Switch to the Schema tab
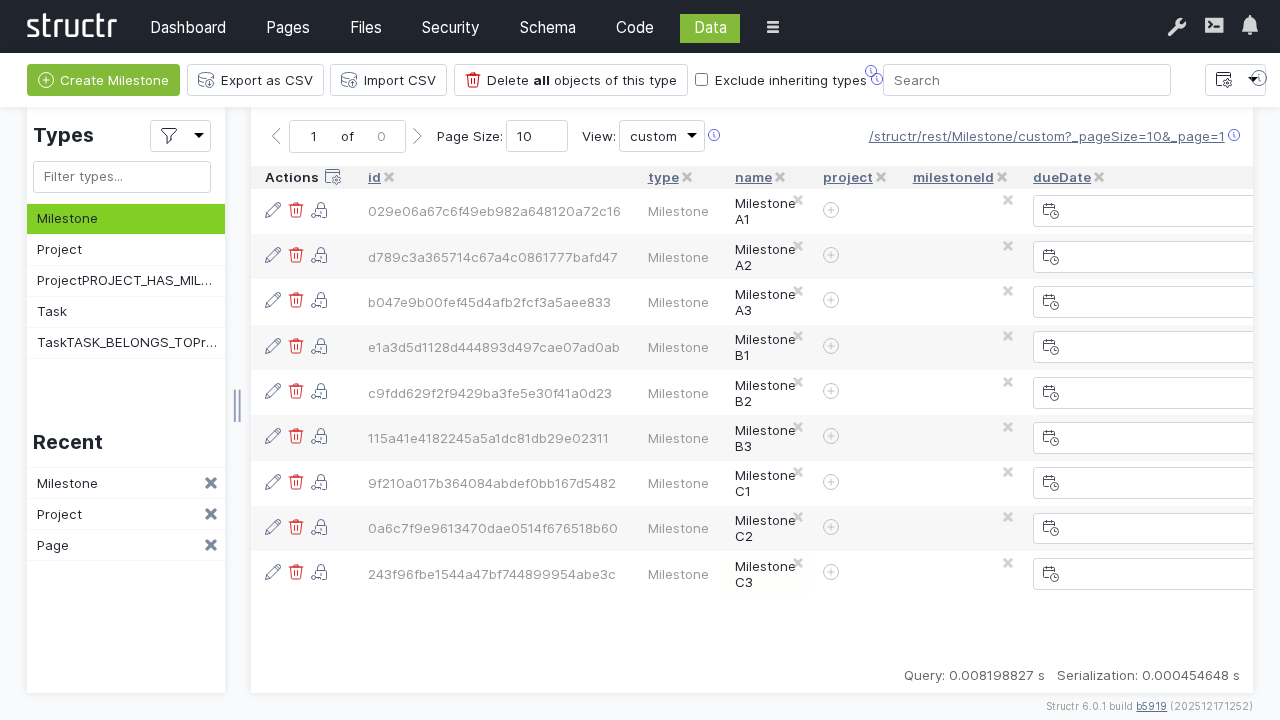The height and width of the screenshot is (720, 1280). [x=547, y=27]
